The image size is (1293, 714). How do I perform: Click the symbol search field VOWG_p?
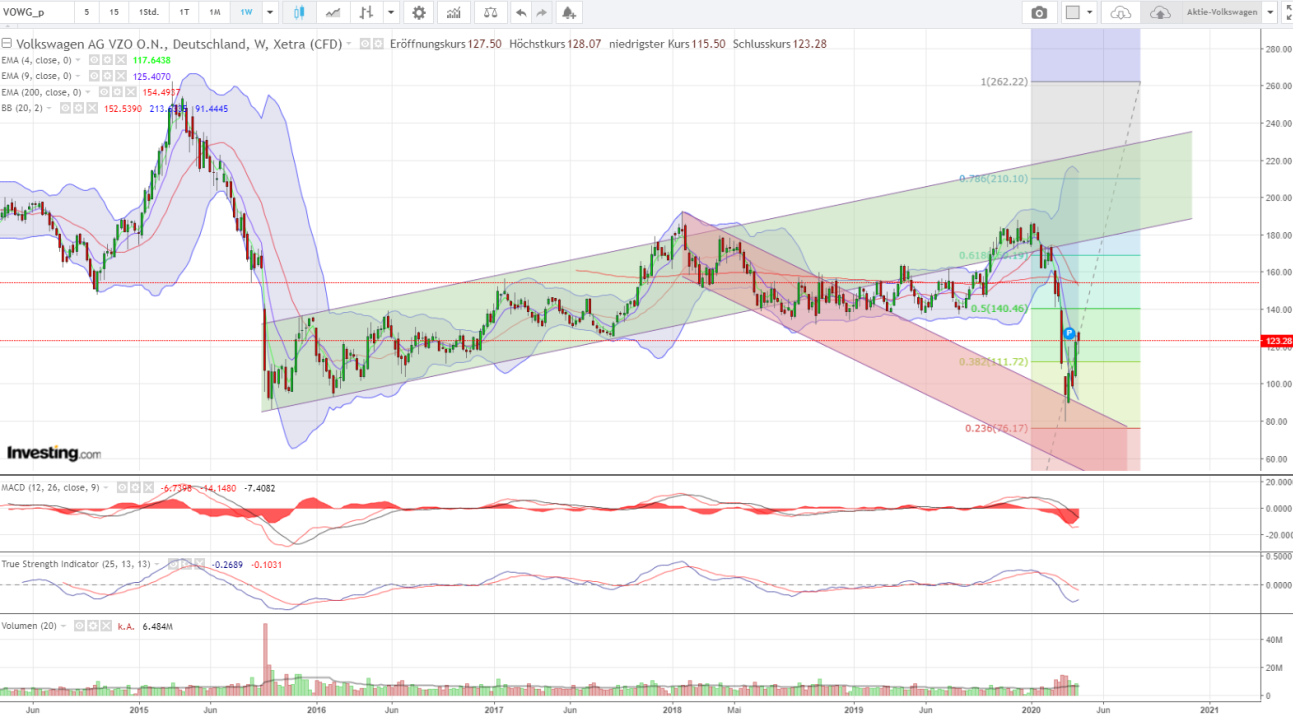pyautogui.click(x=35, y=13)
